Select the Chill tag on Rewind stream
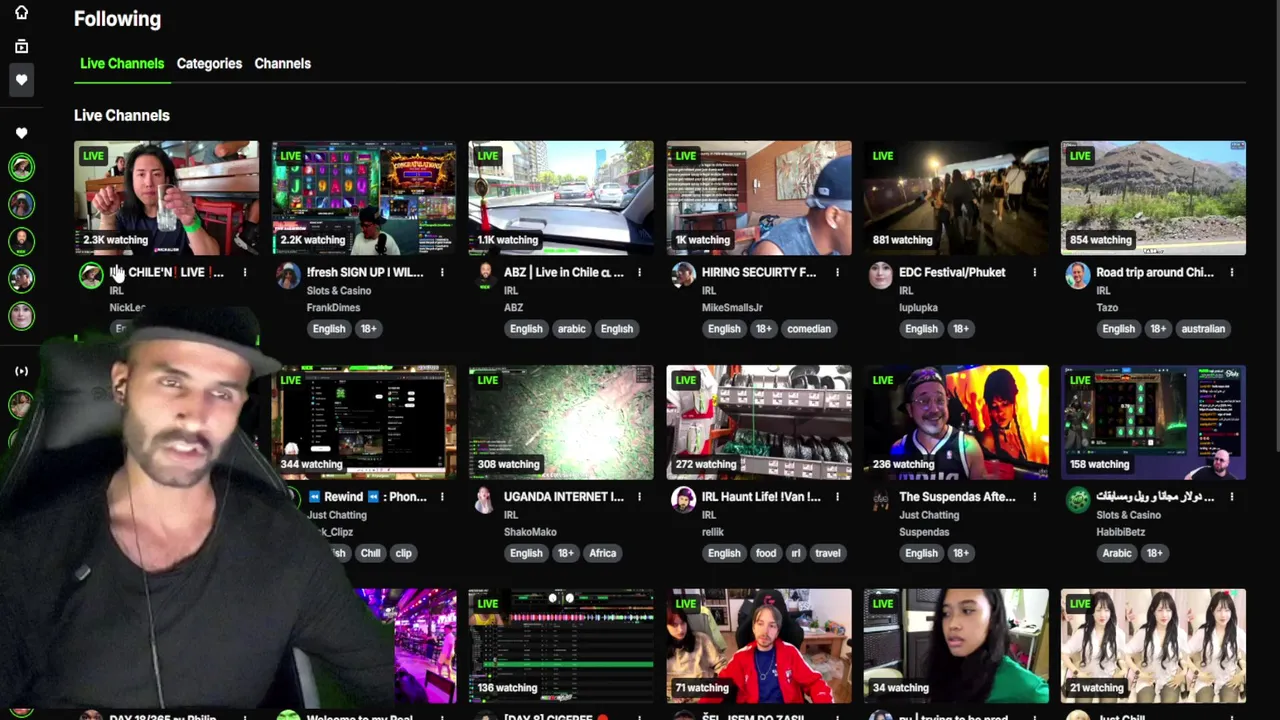This screenshot has height=720, width=1280. 370,553
